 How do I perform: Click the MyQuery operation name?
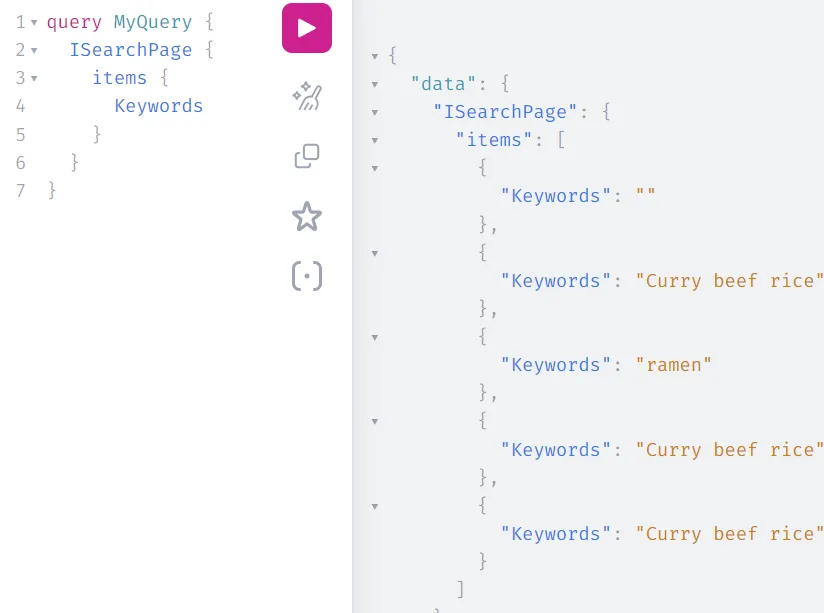153,22
